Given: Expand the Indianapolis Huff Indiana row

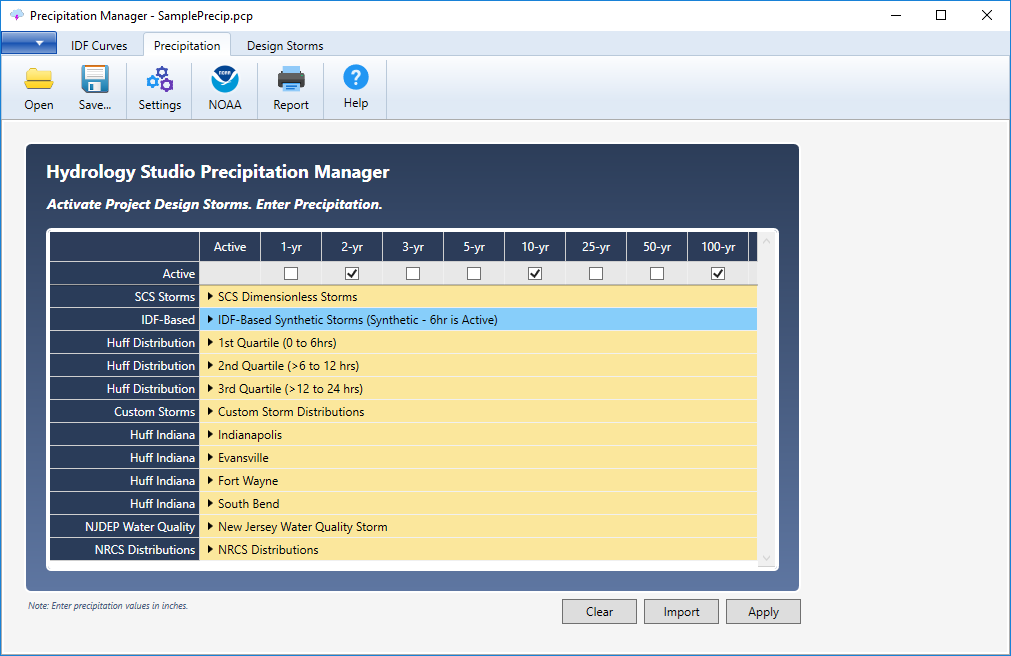Looking at the screenshot, I should (x=210, y=435).
